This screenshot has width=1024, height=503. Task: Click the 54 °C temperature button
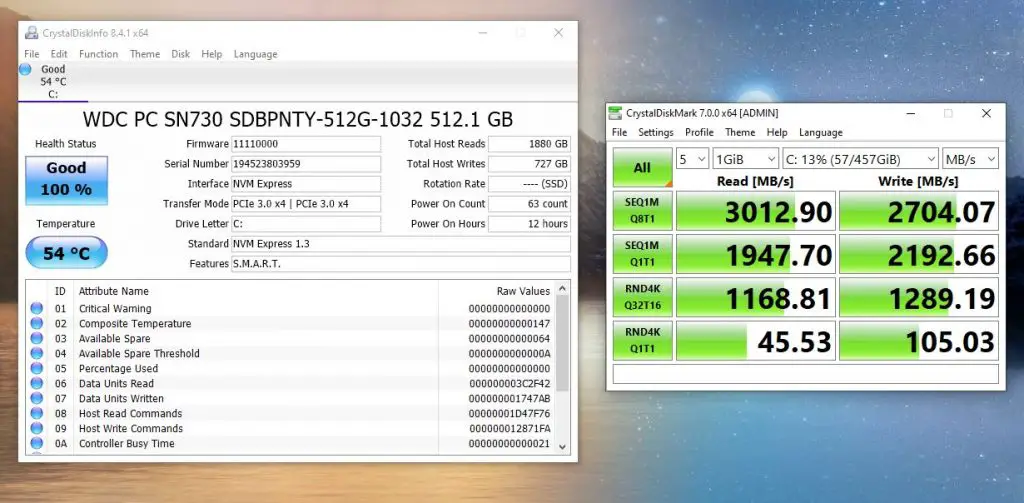point(67,253)
